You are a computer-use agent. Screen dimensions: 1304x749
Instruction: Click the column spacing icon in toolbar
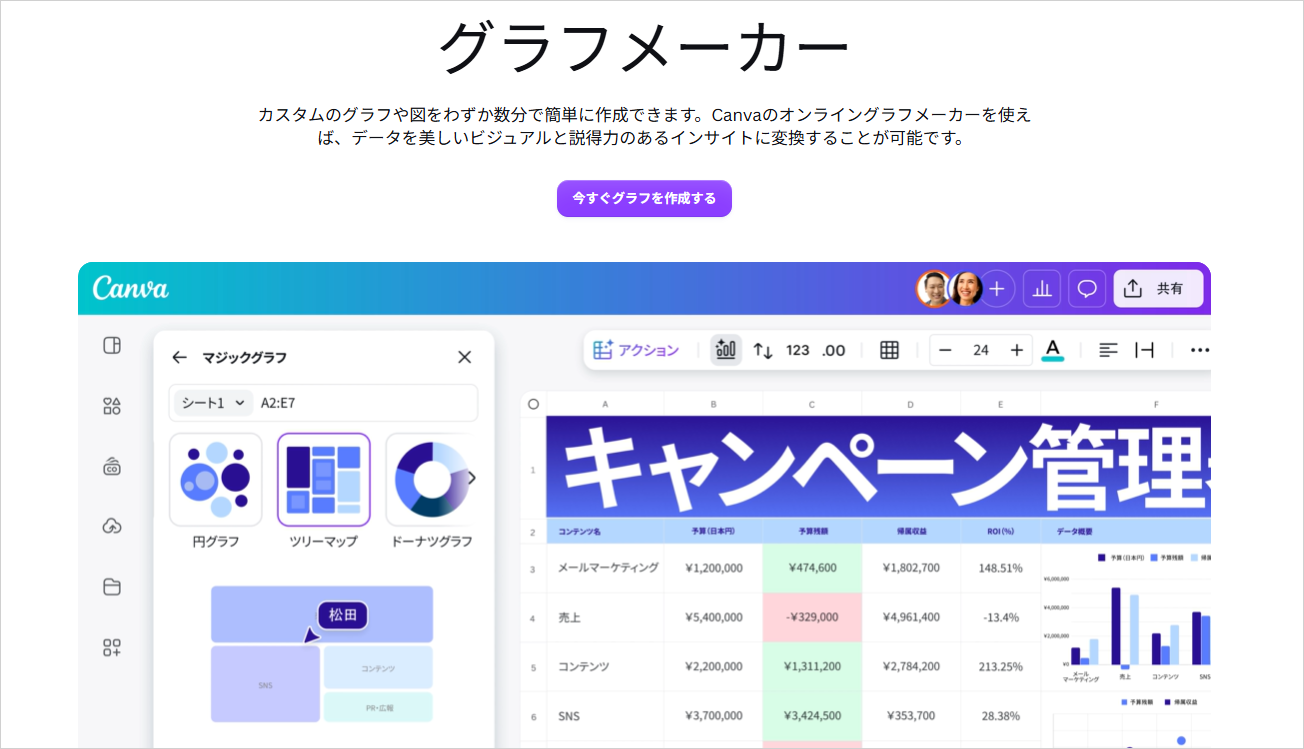tap(1145, 350)
